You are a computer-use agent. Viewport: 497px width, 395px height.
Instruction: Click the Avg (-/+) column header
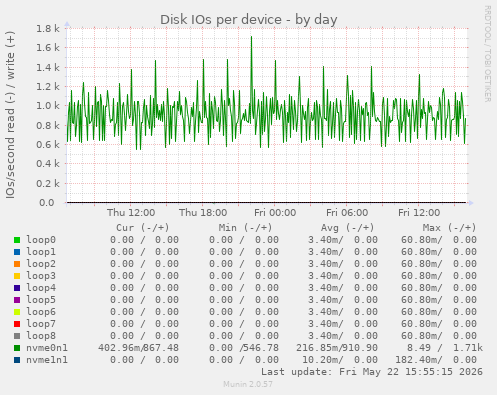(347, 228)
